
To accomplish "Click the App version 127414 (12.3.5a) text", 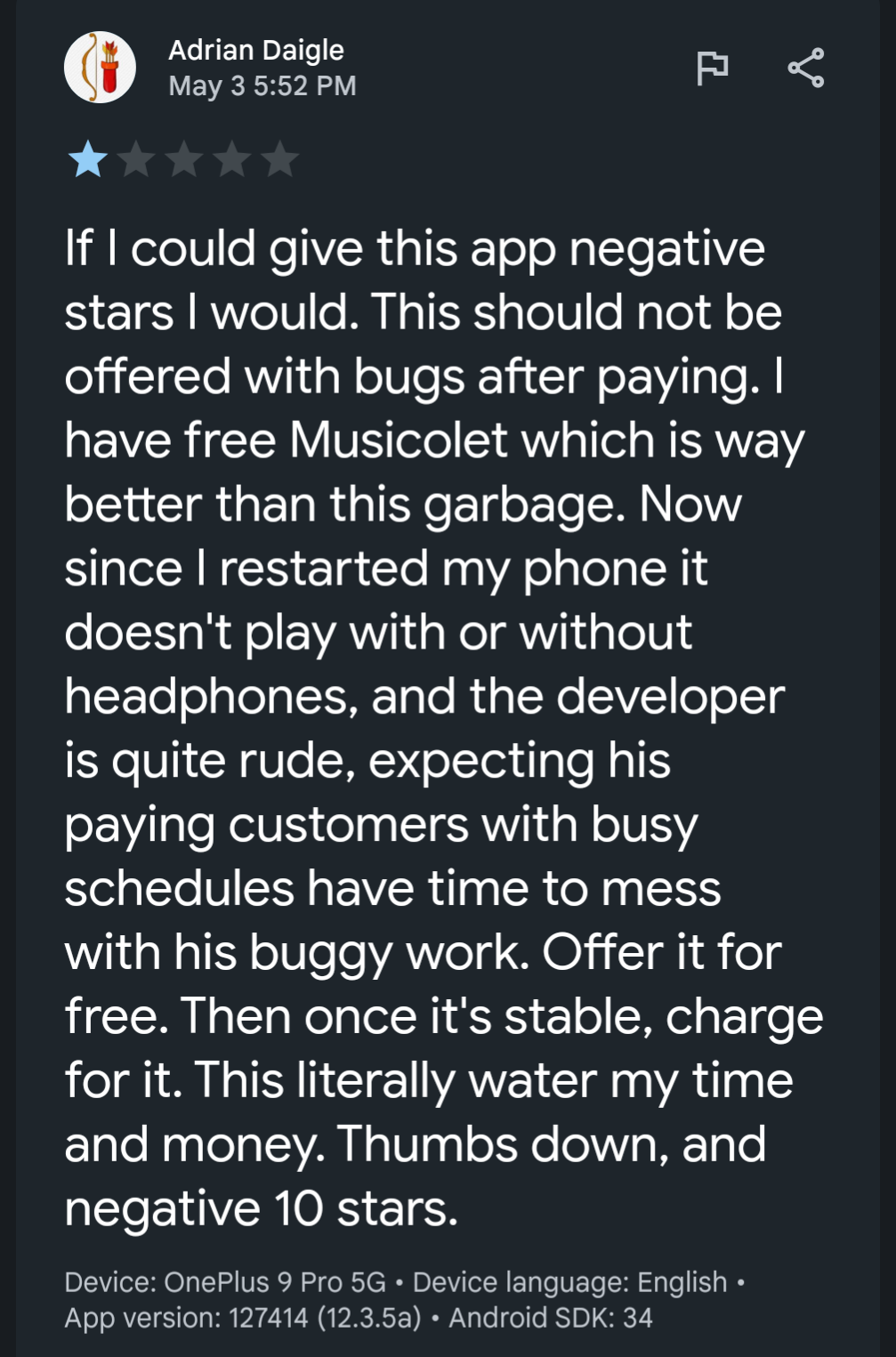I will coord(243,1318).
